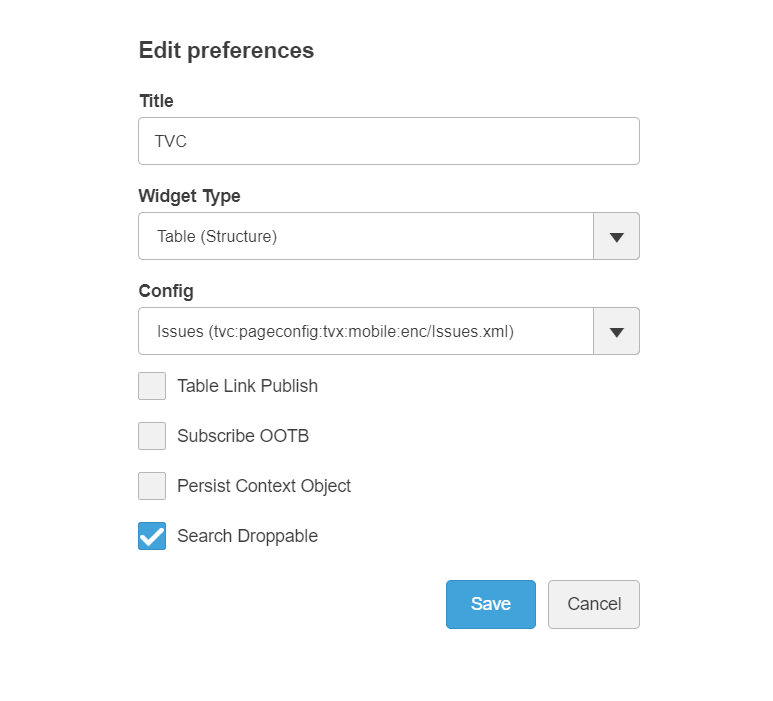Click the white checkmark icon in Search Droppable
The width and height of the screenshot is (773, 701).
(x=152, y=537)
